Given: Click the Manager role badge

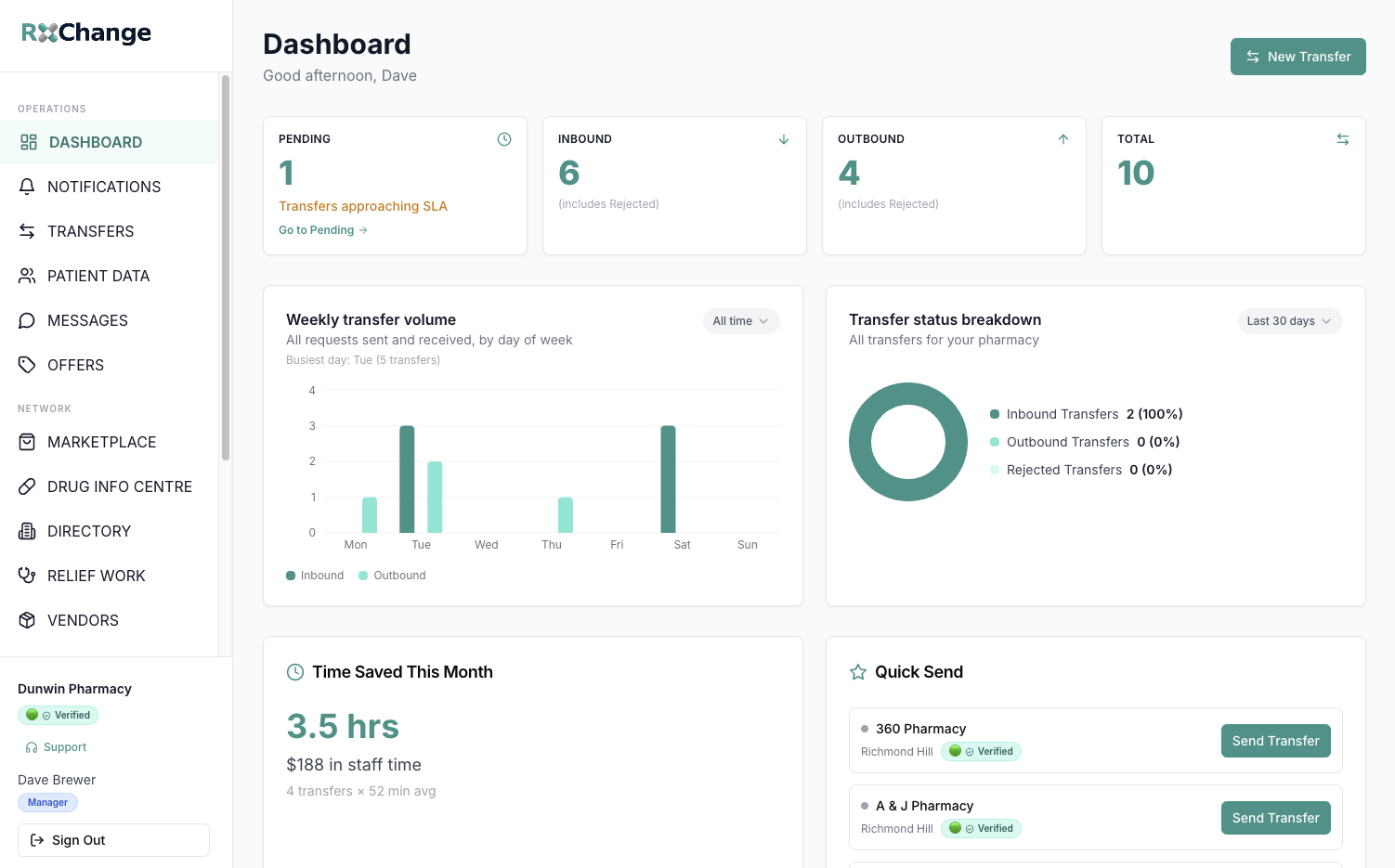Looking at the screenshot, I should click(47, 802).
